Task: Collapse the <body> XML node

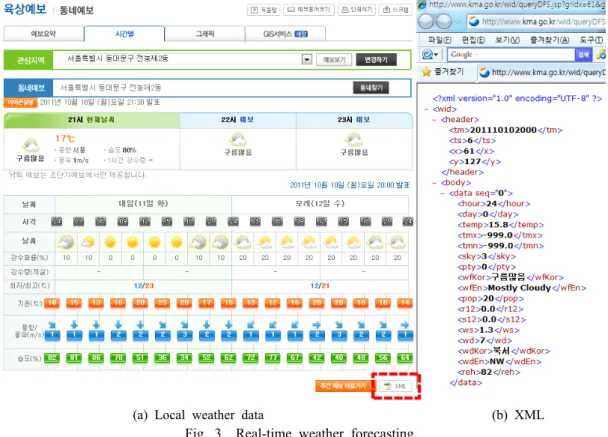Action: point(434,183)
